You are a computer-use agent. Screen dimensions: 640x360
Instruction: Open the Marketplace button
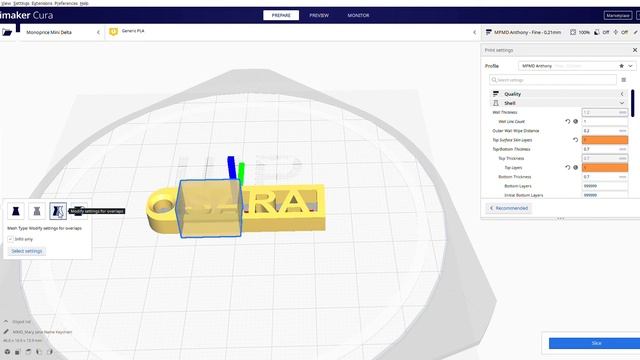tap(618, 16)
